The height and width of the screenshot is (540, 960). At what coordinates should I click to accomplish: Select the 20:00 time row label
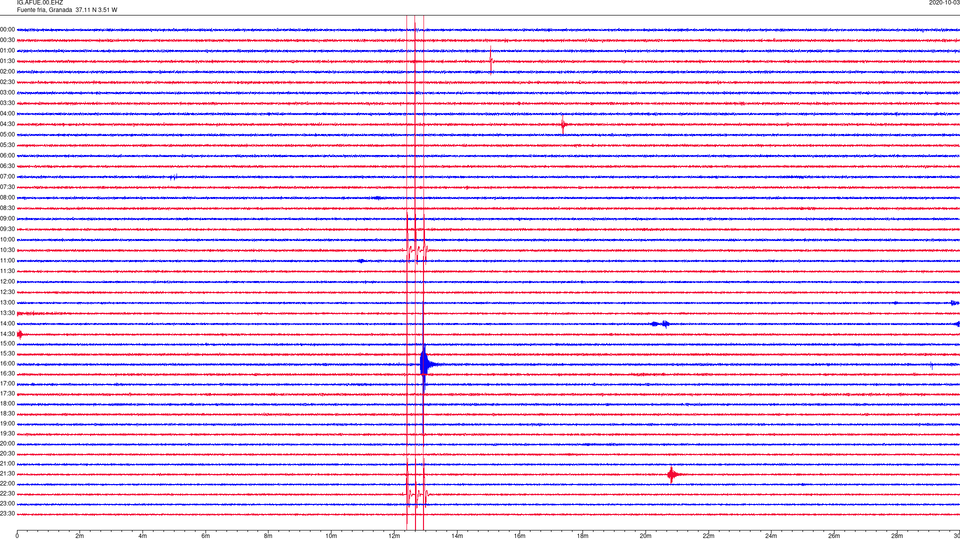(x=8, y=444)
